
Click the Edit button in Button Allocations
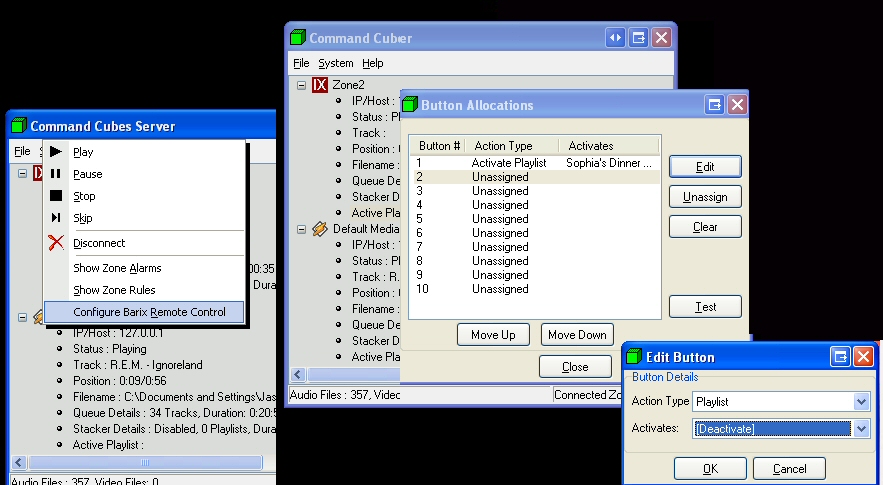coord(705,167)
